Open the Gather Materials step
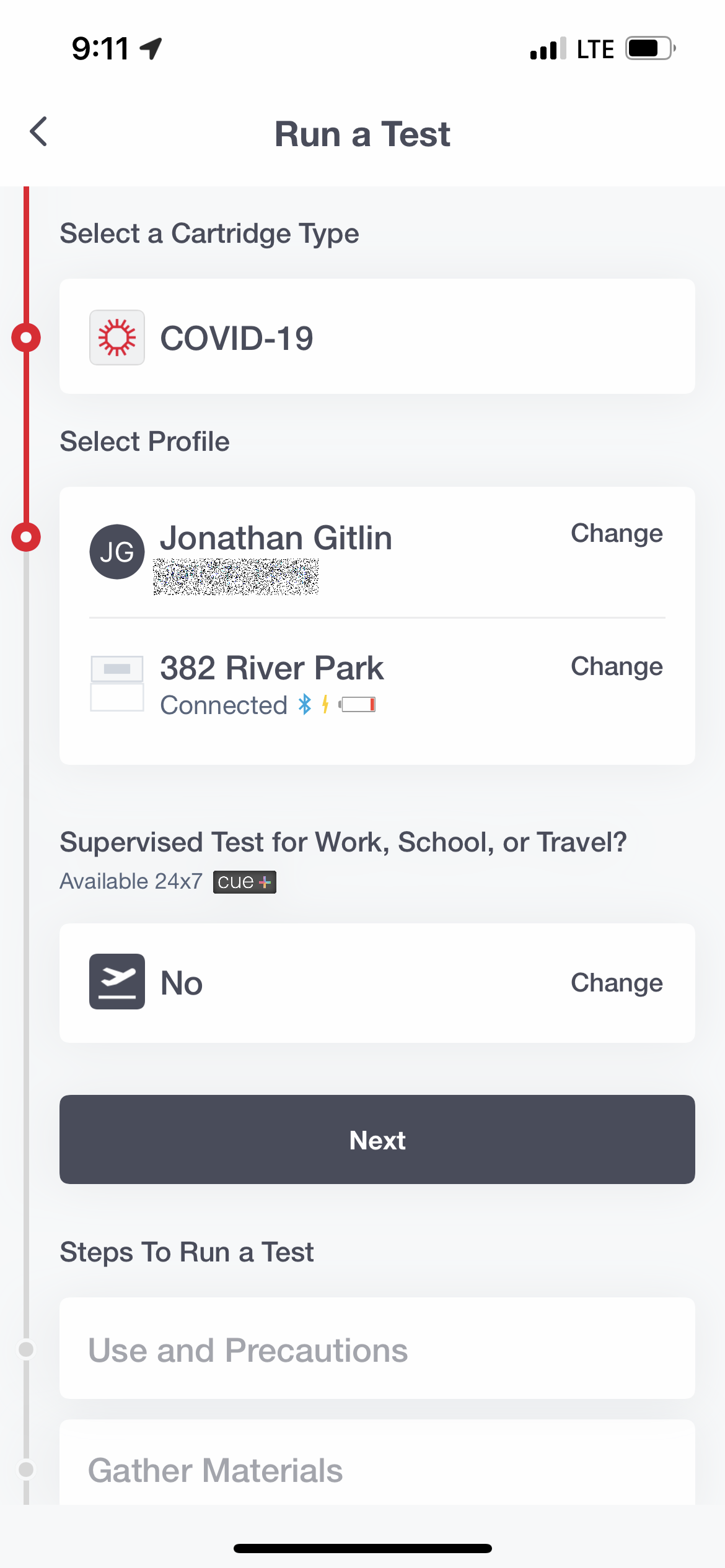Viewport: 725px width, 1568px height. click(x=377, y=1469)
